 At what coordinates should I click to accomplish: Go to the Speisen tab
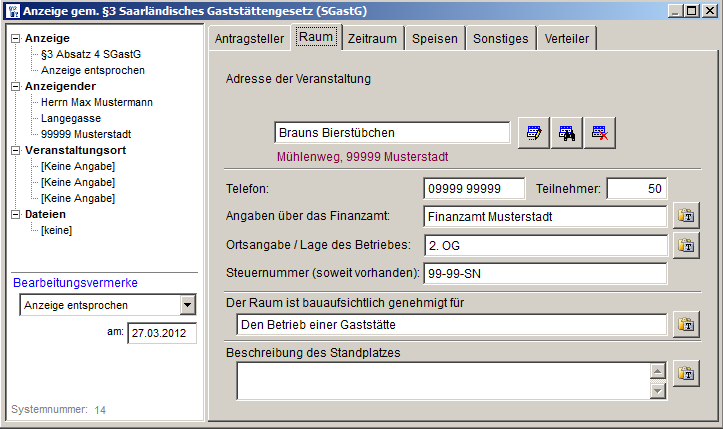[x=435, y=39]
